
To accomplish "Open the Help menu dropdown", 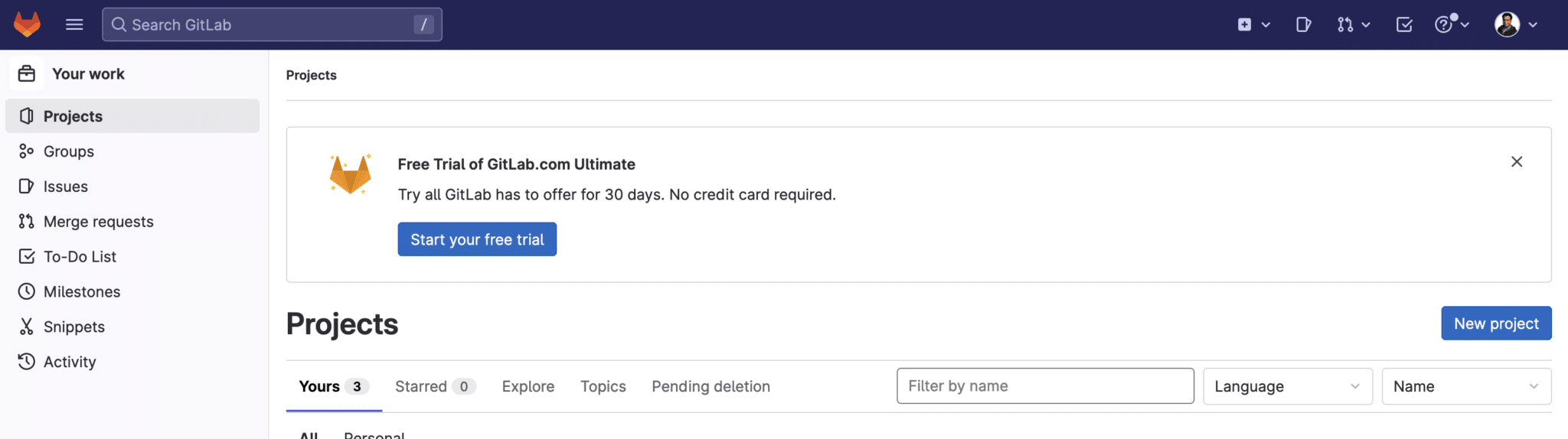I will 1451,24.
